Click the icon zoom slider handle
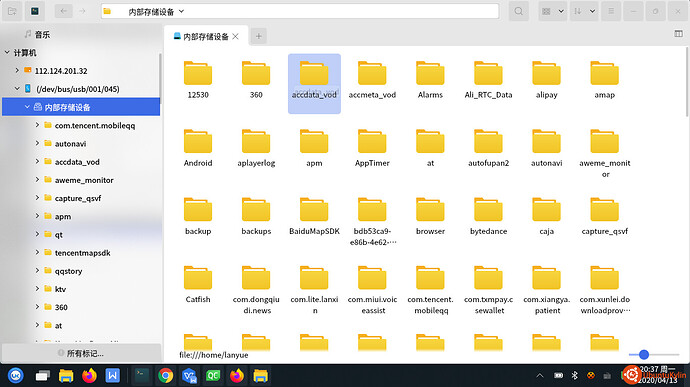Screen dimensions: 690x387 644,354
